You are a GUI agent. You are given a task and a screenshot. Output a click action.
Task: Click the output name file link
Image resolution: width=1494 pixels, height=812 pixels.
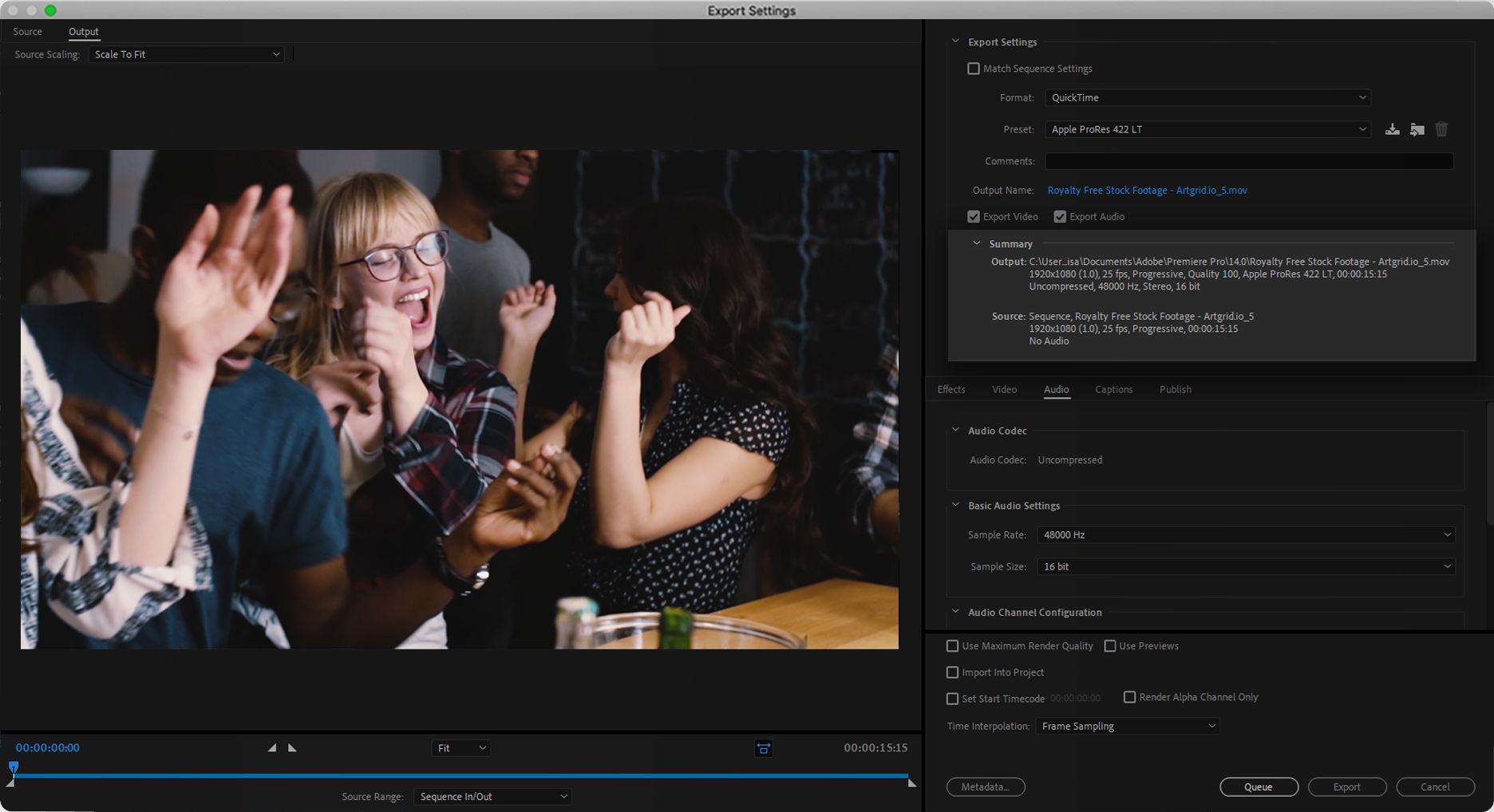(x=1147, y=190)
